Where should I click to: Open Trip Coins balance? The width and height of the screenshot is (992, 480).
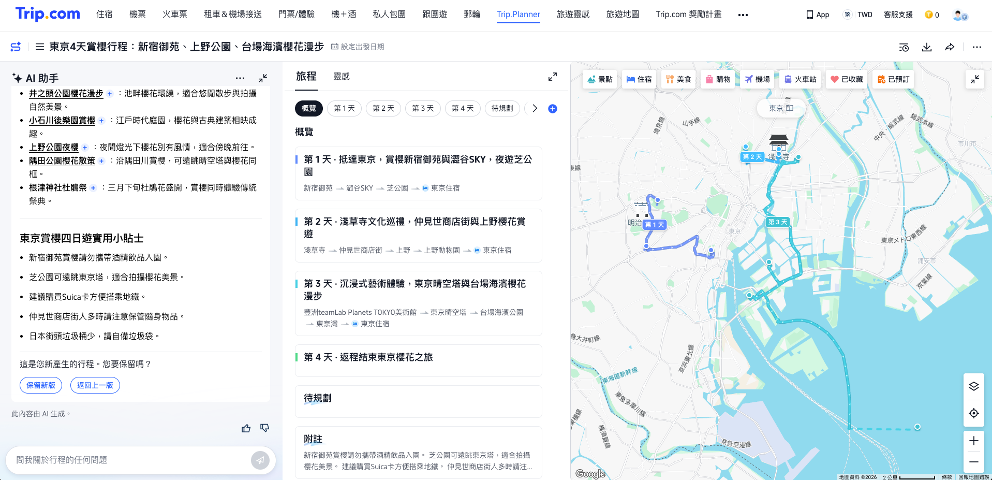(932, 15)
